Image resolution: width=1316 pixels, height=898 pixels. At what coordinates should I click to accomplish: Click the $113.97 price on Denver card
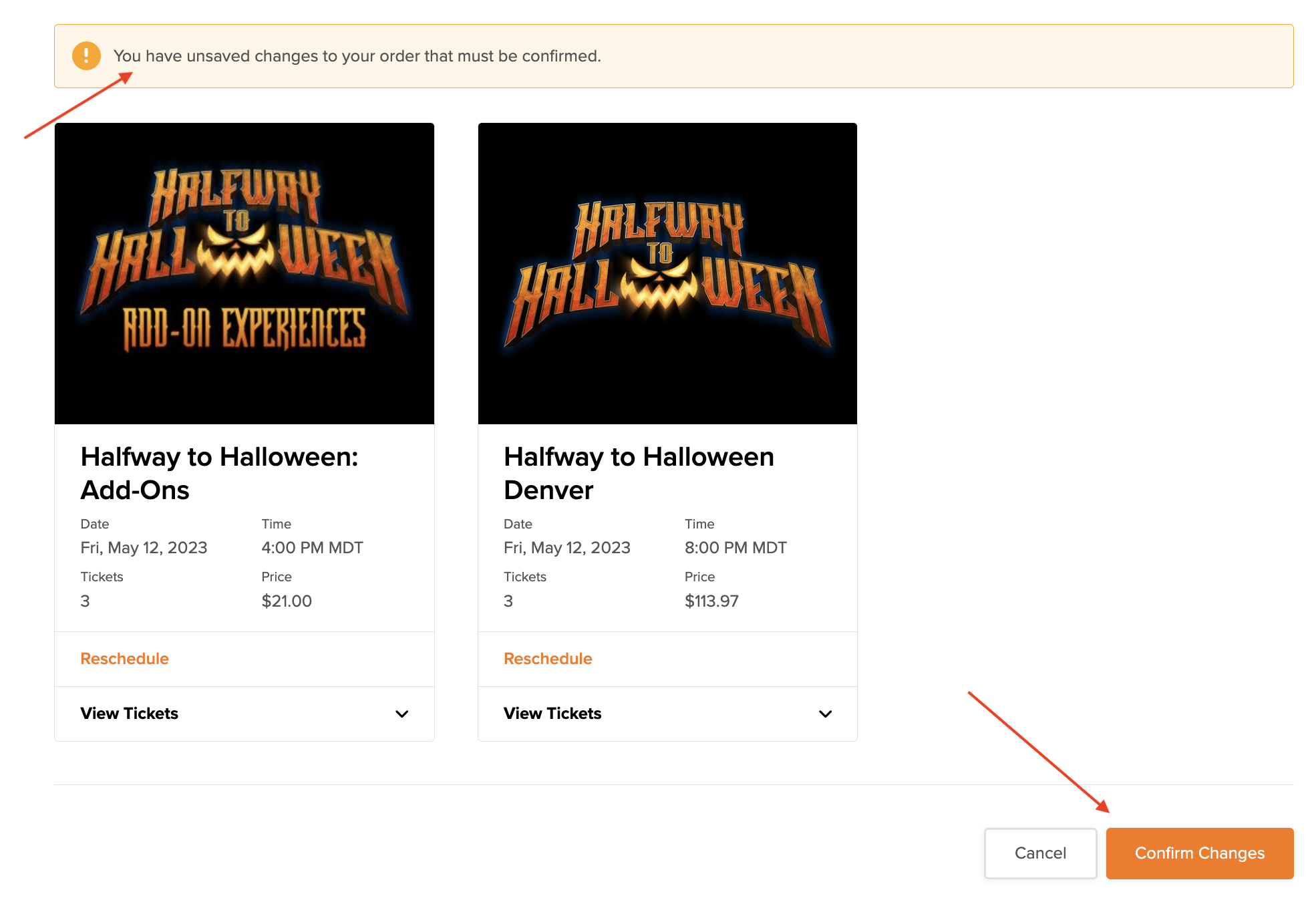coord(711,601)
